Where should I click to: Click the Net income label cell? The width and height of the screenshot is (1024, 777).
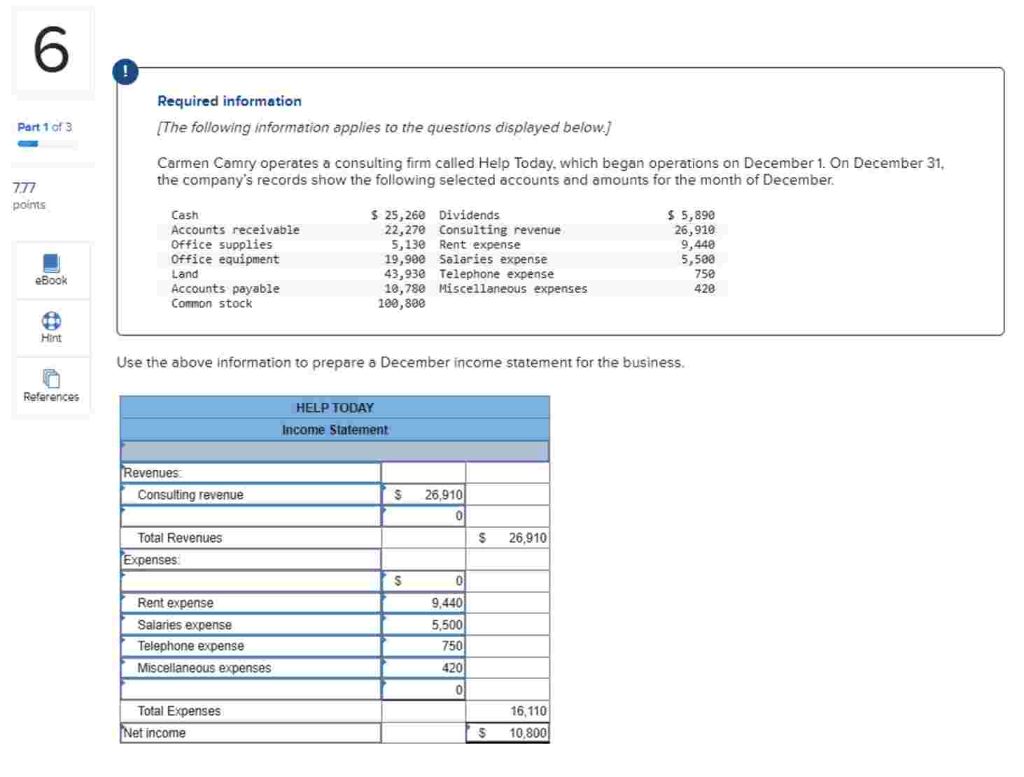(x=251, y=733)
